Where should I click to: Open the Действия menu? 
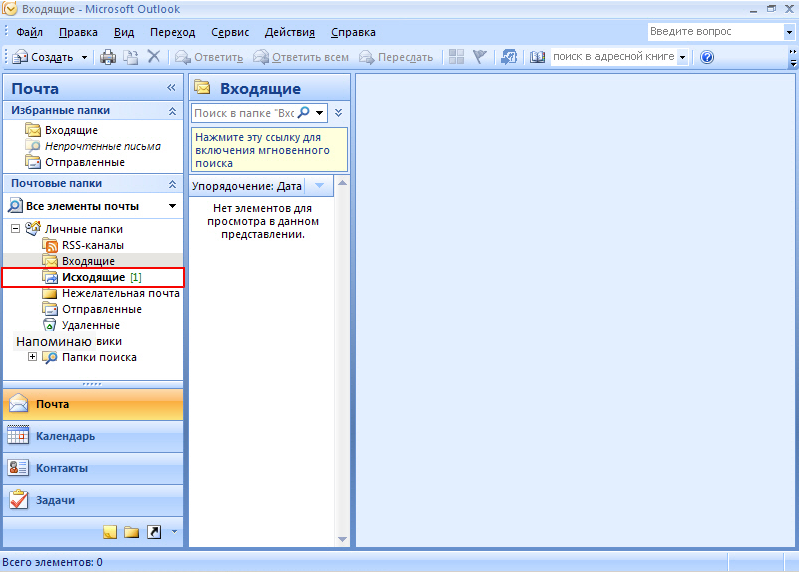289,32
